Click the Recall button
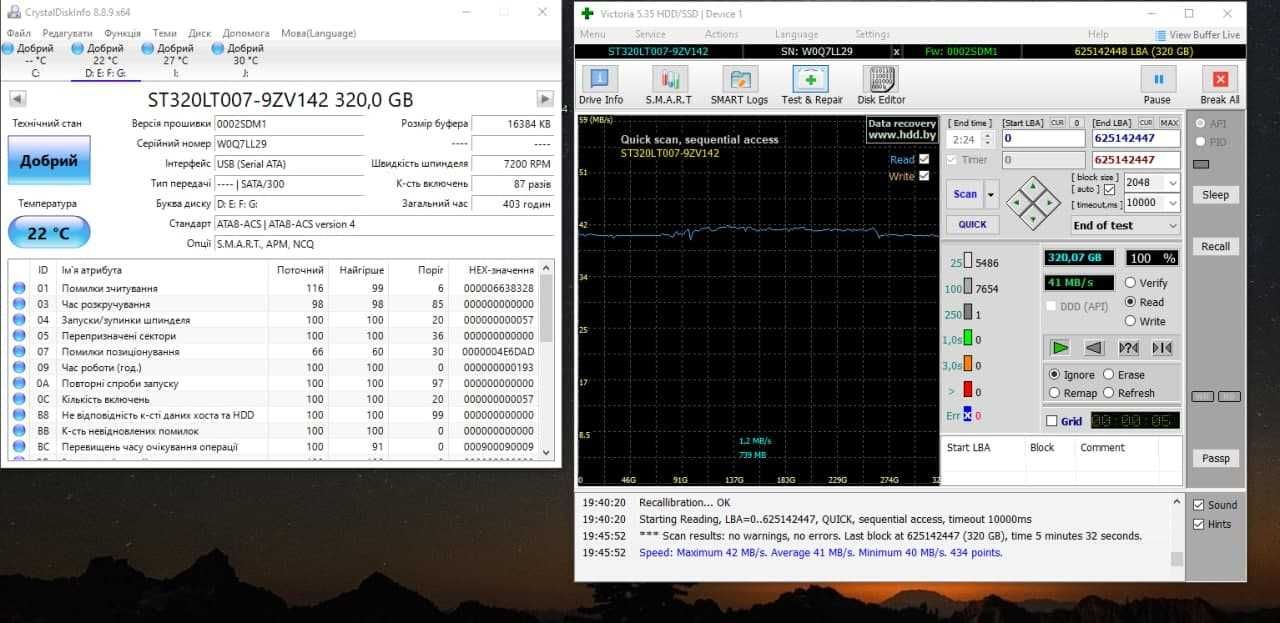The image size is (1280, 623). pos(1215,247)
